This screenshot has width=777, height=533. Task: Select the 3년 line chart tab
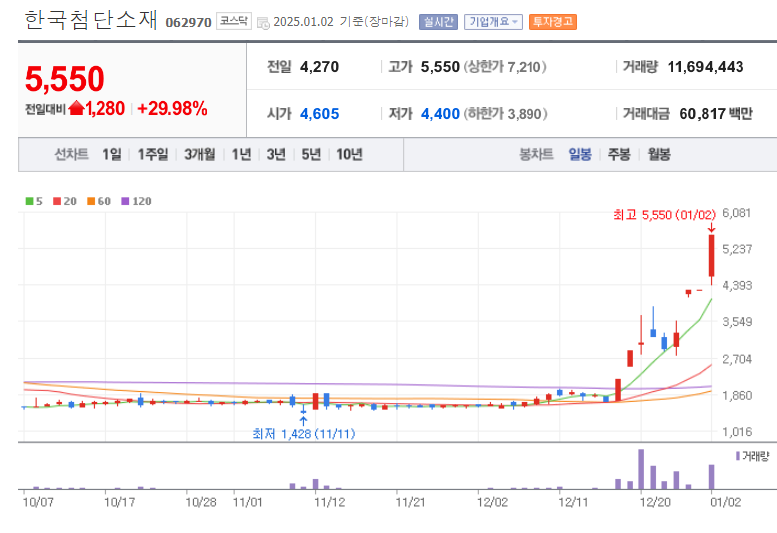(276, 155)
